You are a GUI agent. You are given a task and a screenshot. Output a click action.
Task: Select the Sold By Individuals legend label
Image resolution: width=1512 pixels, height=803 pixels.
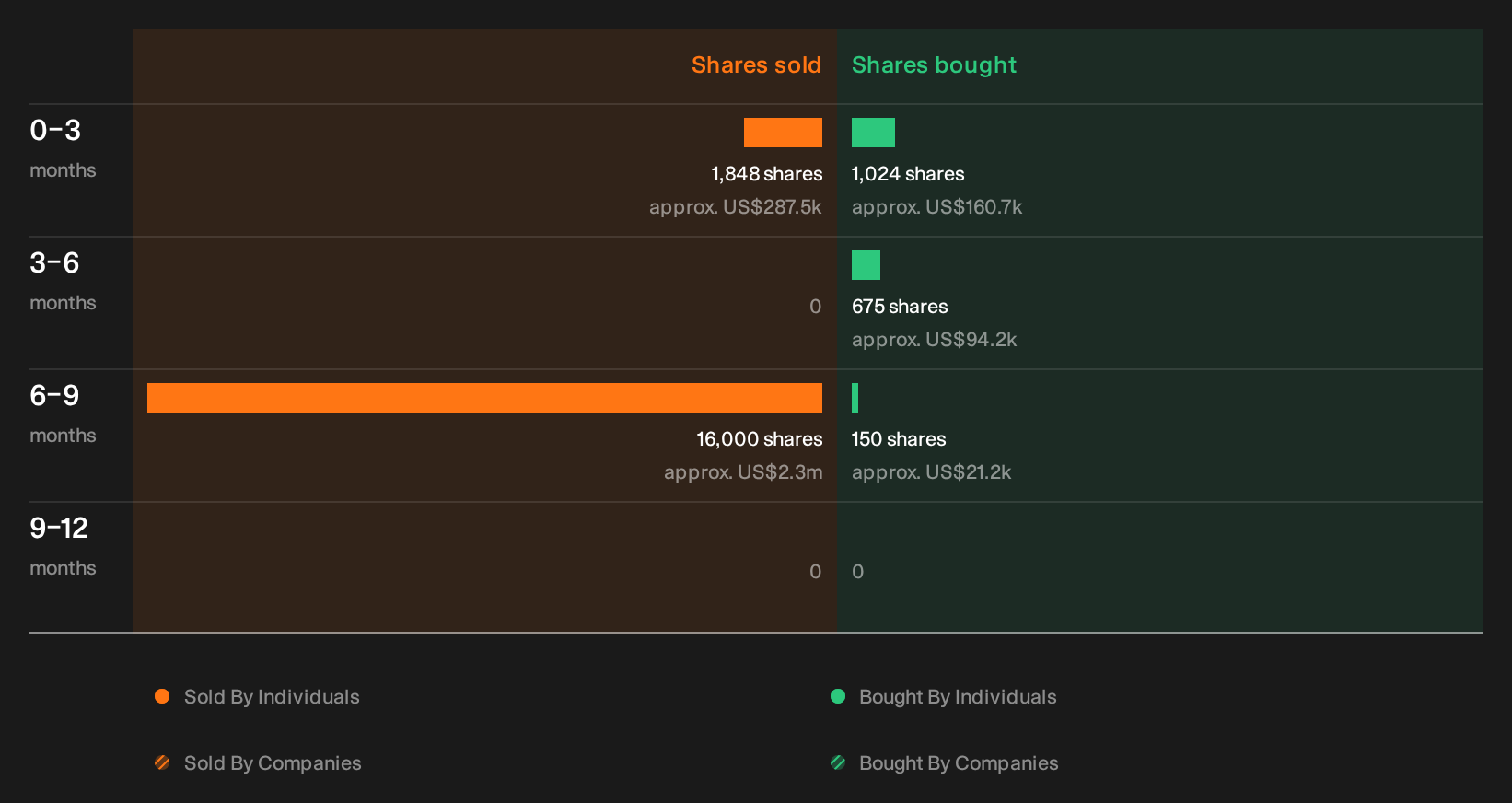pos(272,697)
